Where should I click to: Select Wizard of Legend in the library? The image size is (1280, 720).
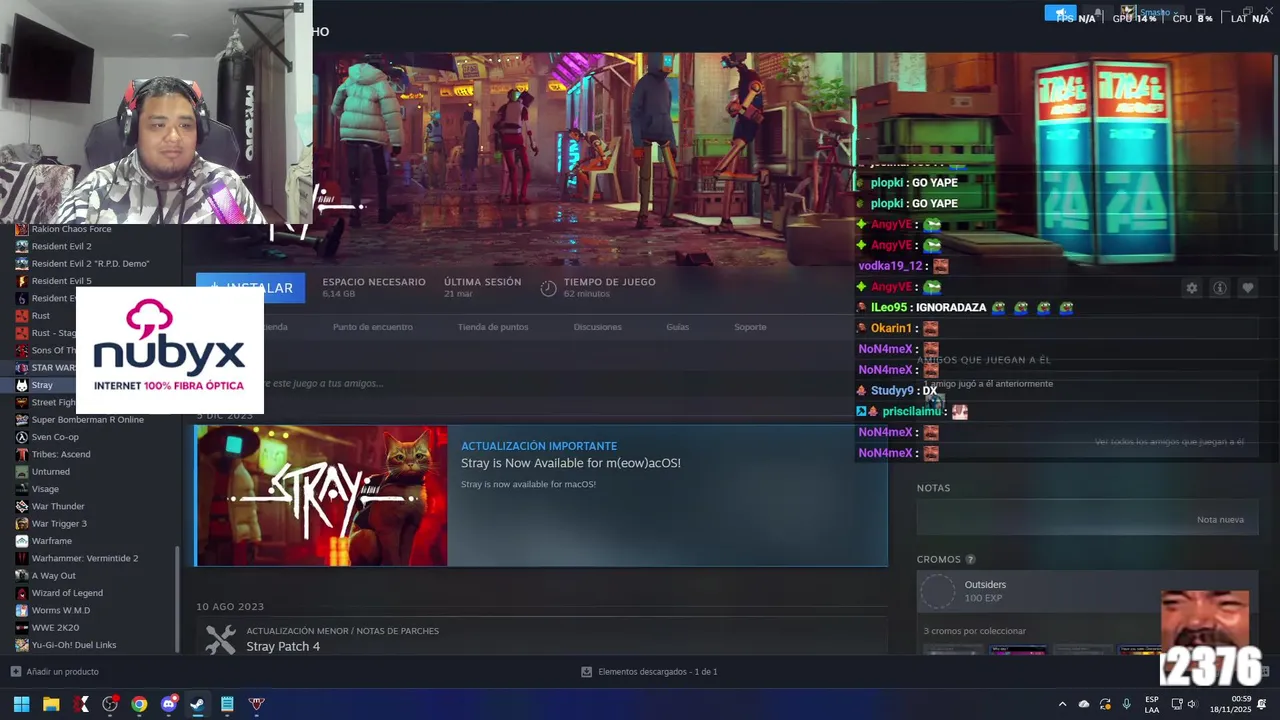(x=67, y=593)
